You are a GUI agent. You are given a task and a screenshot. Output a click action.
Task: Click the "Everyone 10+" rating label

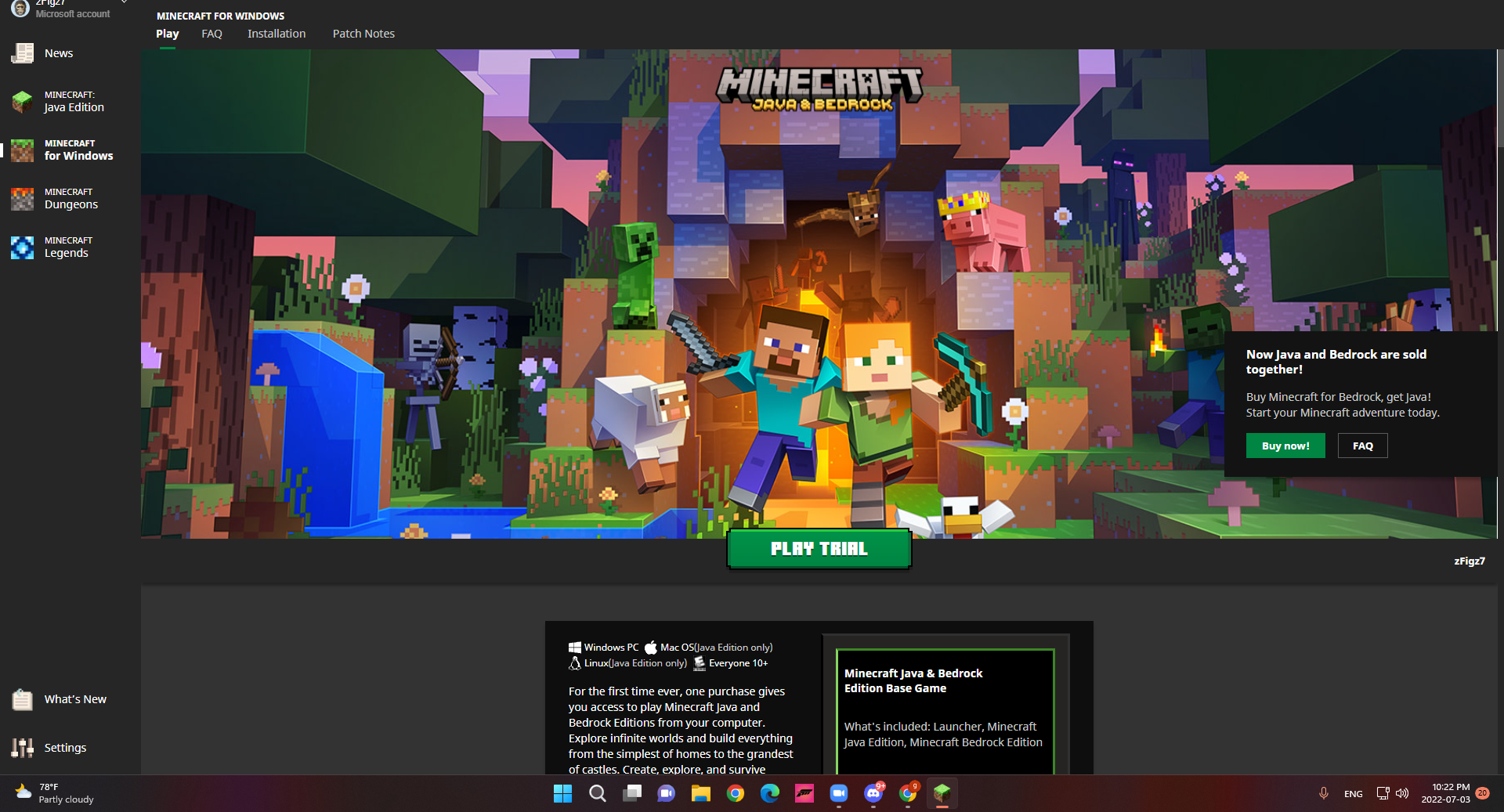(731, 663)
